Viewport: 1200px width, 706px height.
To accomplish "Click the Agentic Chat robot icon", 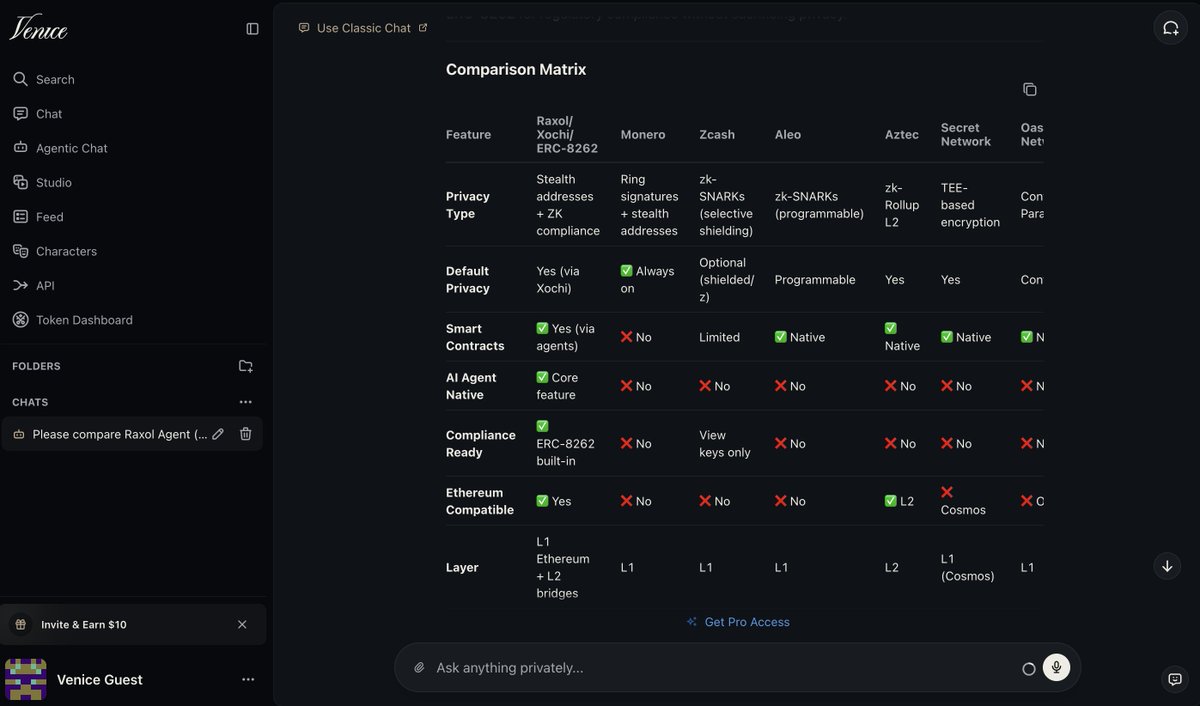I will pyautogui.click(x=20, y=148).
